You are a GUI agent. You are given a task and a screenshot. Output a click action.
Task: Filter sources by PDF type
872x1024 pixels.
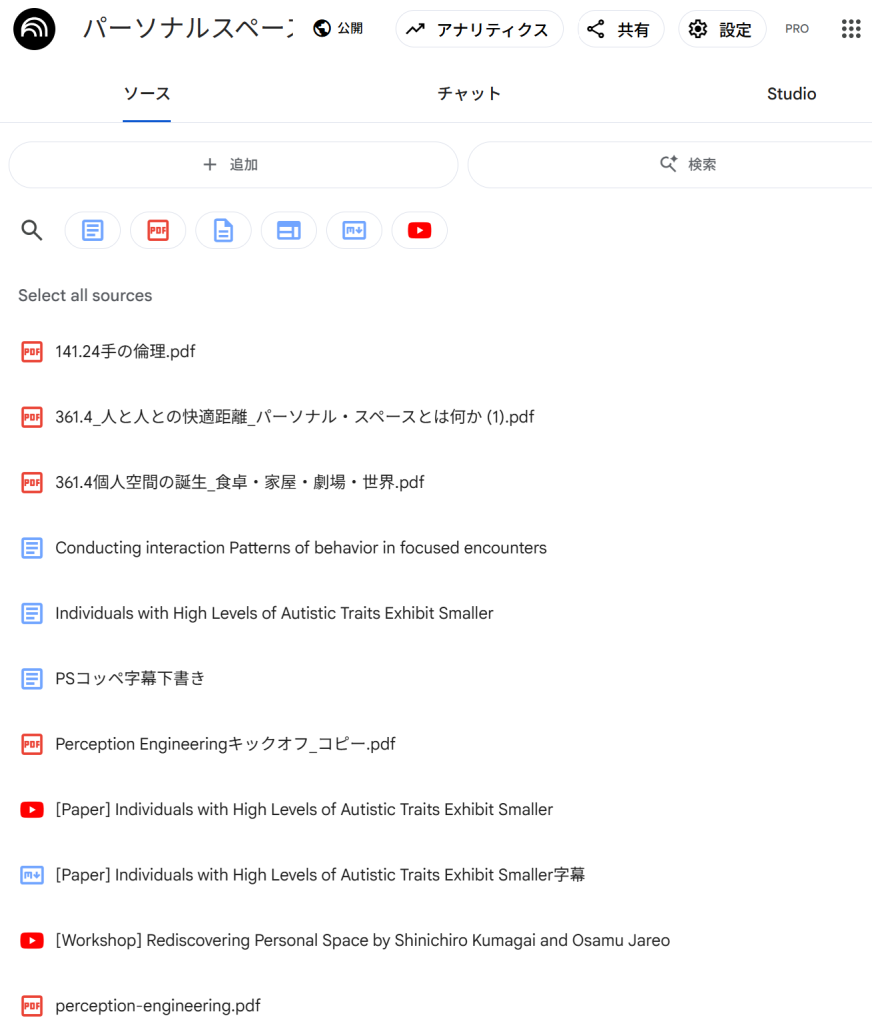pos(158,231)
